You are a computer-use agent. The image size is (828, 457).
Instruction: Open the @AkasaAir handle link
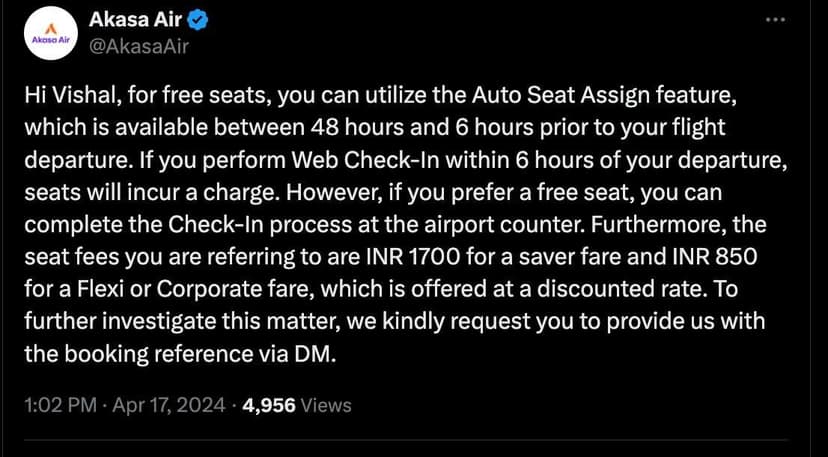click(x=139, y=45)
